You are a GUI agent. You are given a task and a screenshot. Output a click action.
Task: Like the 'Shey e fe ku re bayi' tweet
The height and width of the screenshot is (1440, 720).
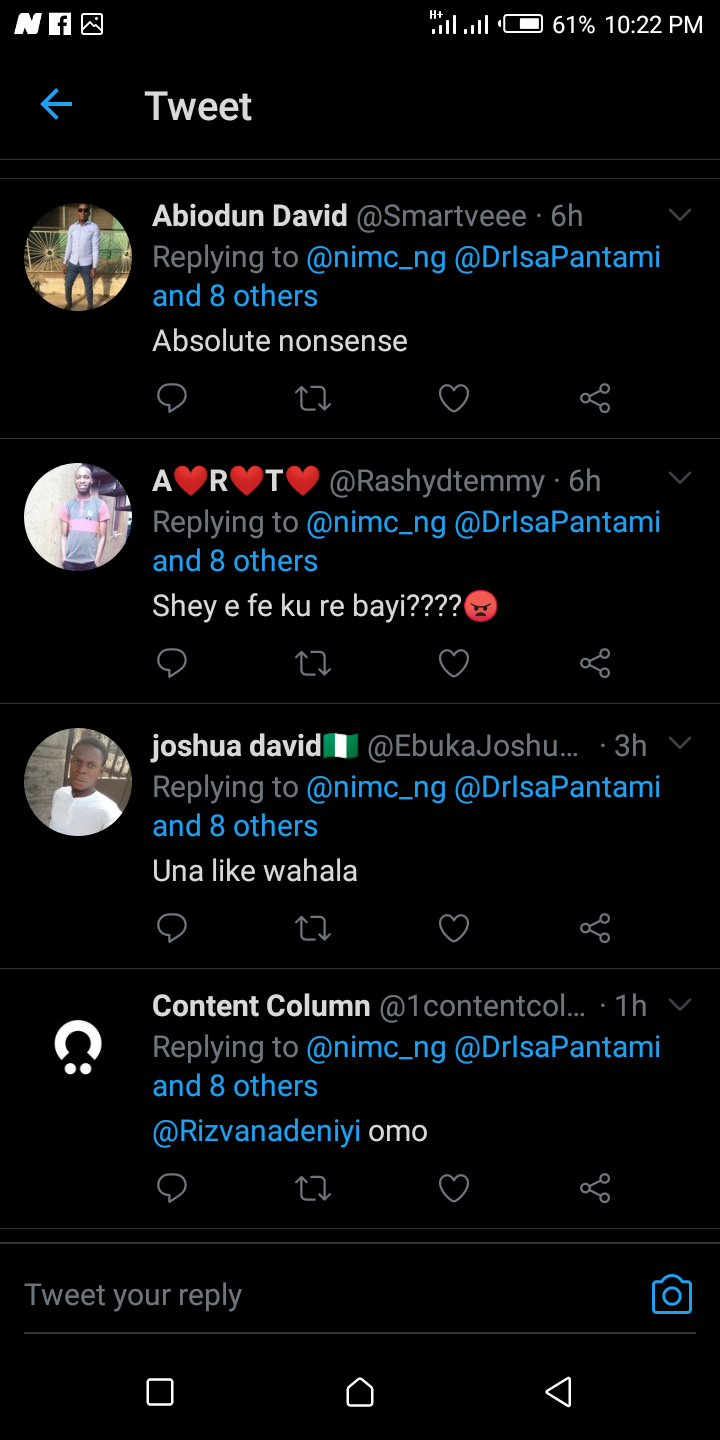(x=454, y=663)
